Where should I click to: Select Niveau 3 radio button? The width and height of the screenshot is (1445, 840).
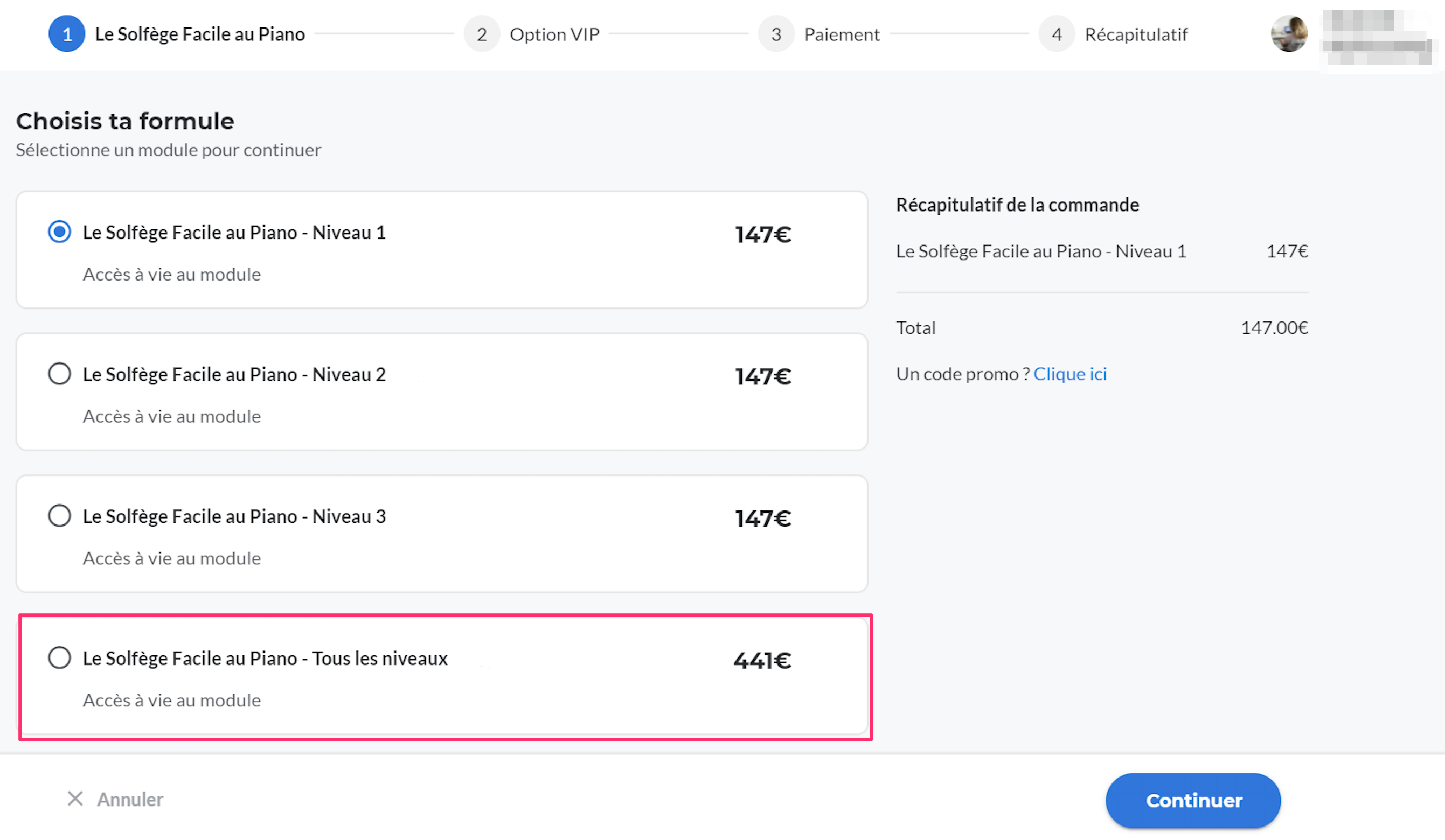point(60,516)
